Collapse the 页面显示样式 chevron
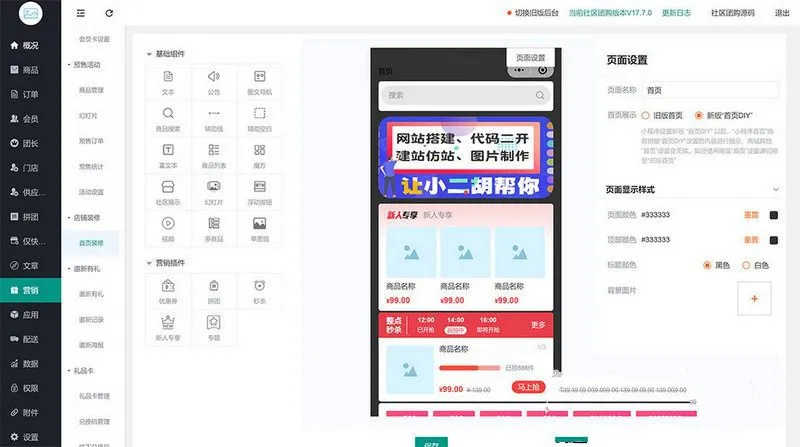This screenshot has width=800, height=447. point(776,189)
